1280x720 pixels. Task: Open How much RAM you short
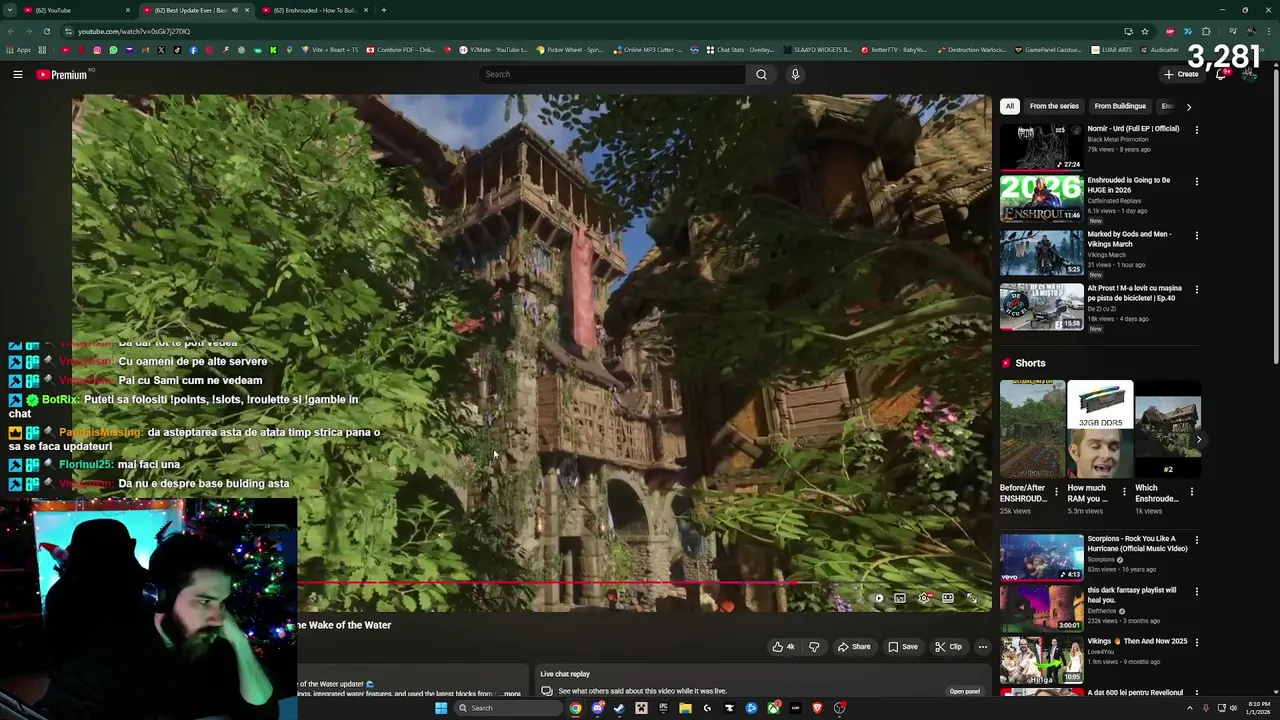[1100, 429]
